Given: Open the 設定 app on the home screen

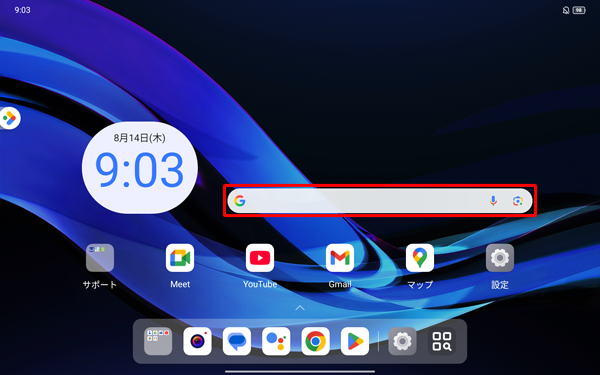Looking at the screenshot, I should point(500,258).
